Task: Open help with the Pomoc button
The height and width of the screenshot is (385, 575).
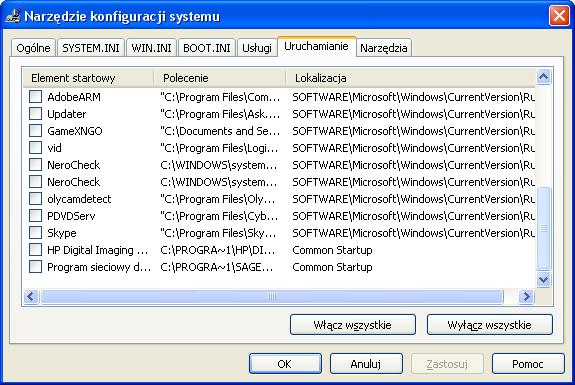Action: (x=528, y=364)
